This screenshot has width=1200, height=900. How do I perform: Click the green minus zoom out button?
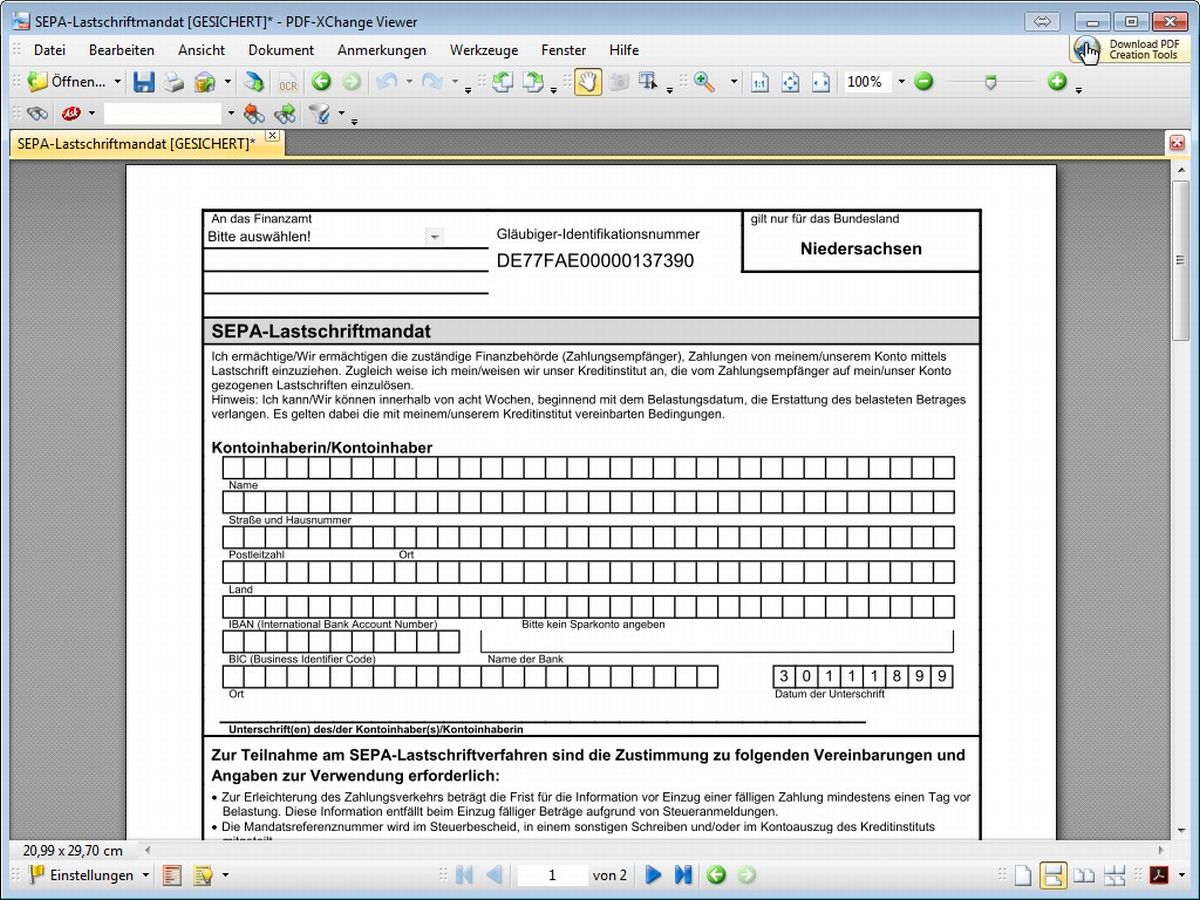(924, 82)
